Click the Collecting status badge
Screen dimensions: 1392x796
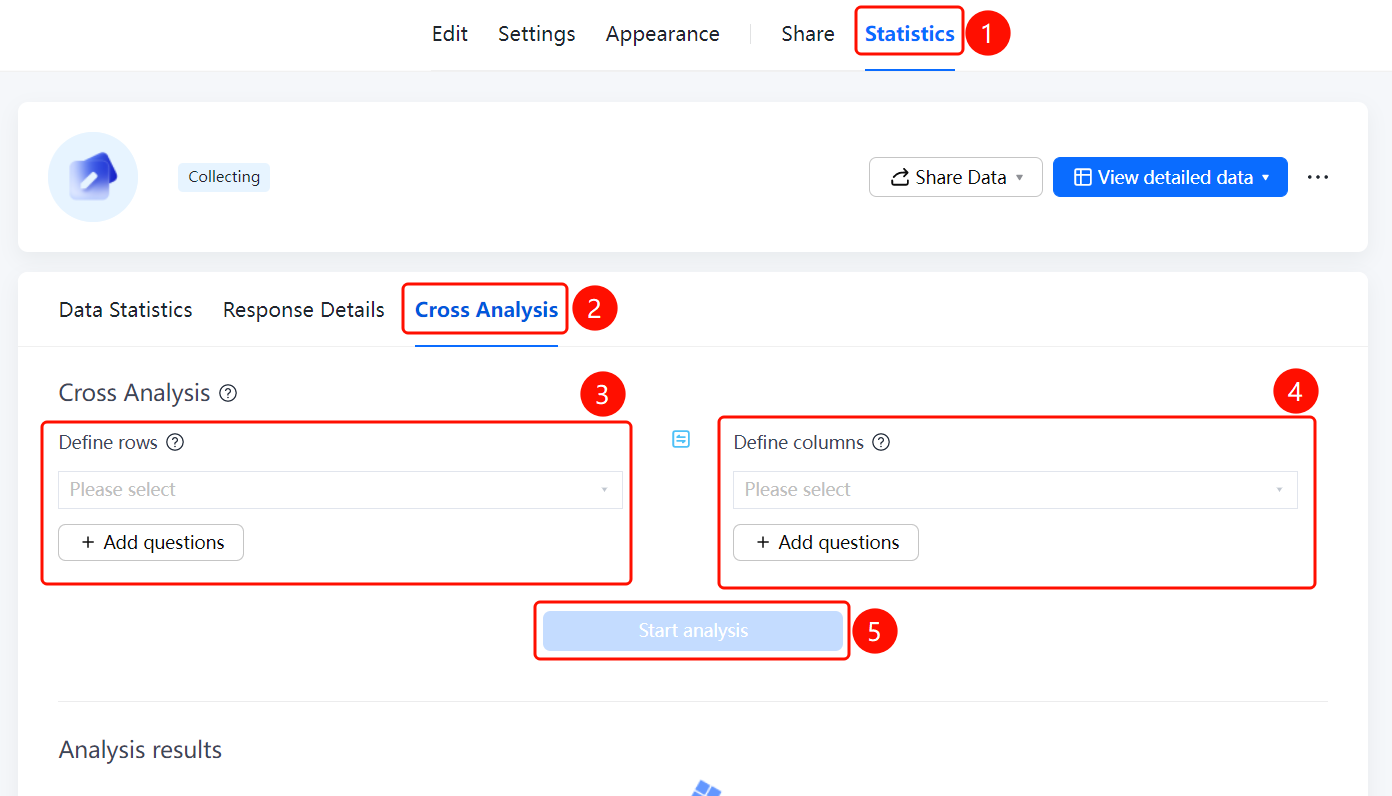[x=224, y=177]
